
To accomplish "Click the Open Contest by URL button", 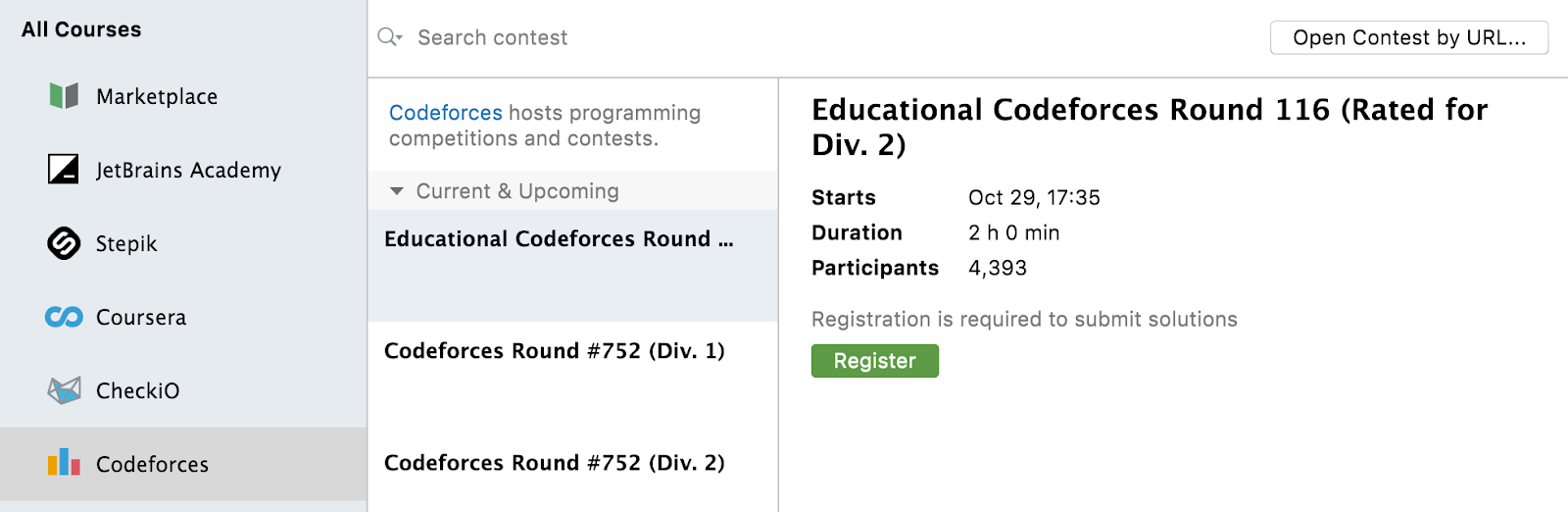I will point(1408,38).
